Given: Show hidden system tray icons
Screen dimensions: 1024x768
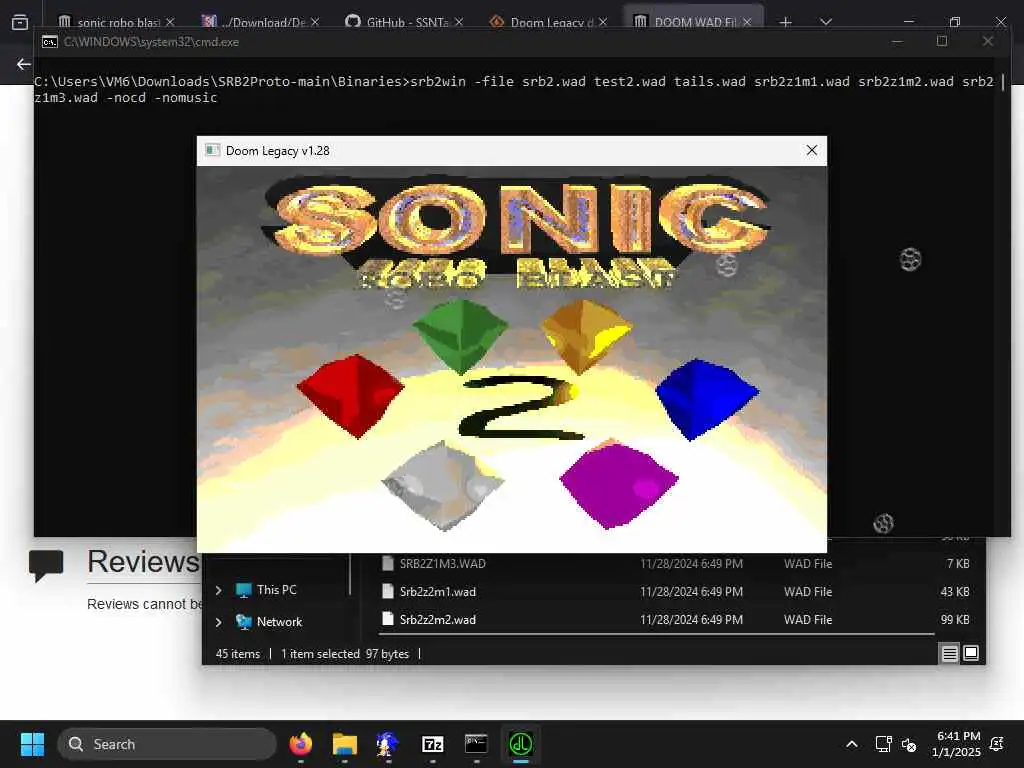Looking at the screenshot, I should (852, 744).
